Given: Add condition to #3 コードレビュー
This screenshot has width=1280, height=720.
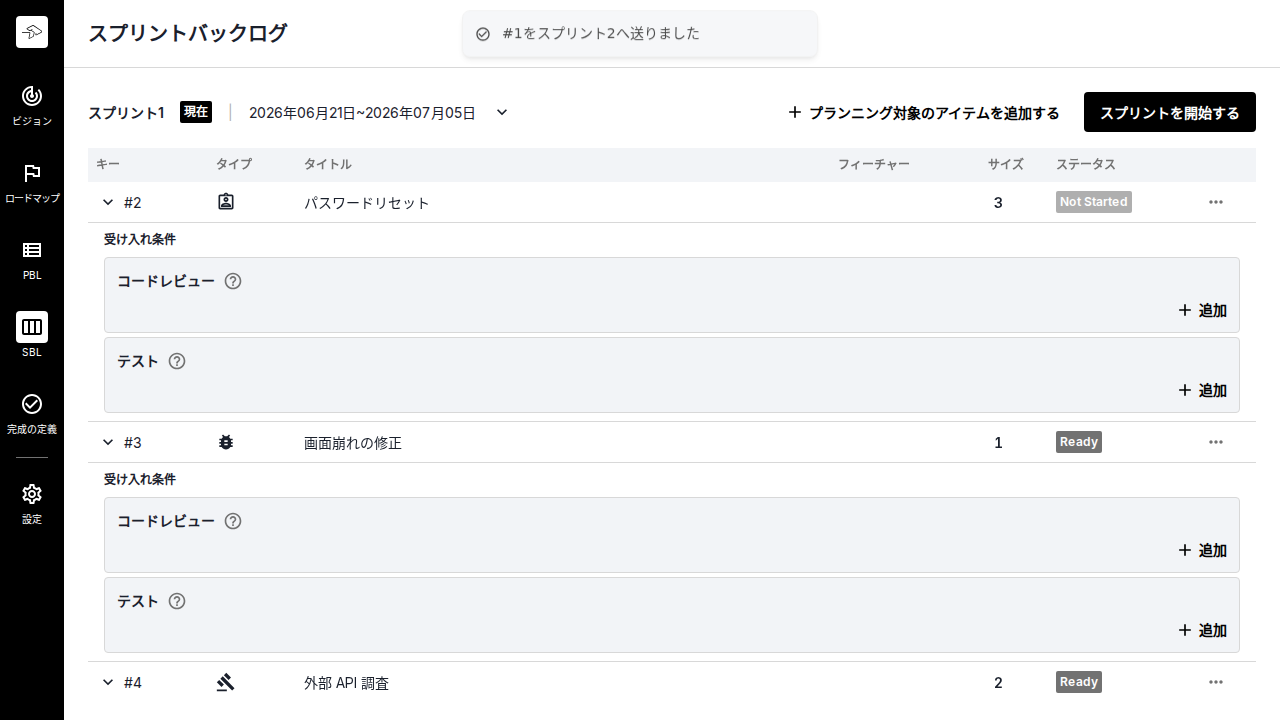Looking at the screenshot, I should point(1202,550).
